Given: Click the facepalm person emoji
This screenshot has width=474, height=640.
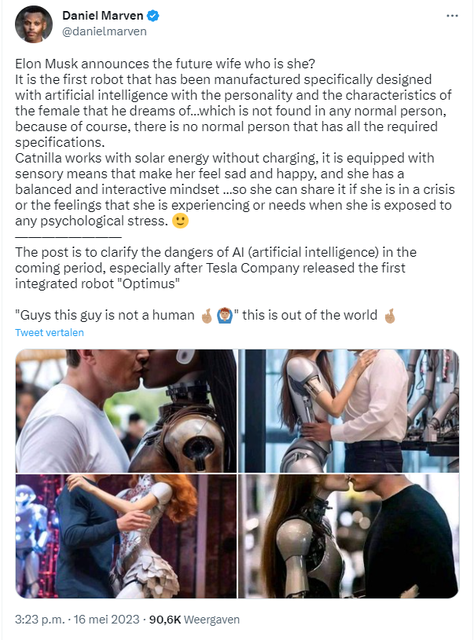Looking at the screenshot, I should click(225, 316).
